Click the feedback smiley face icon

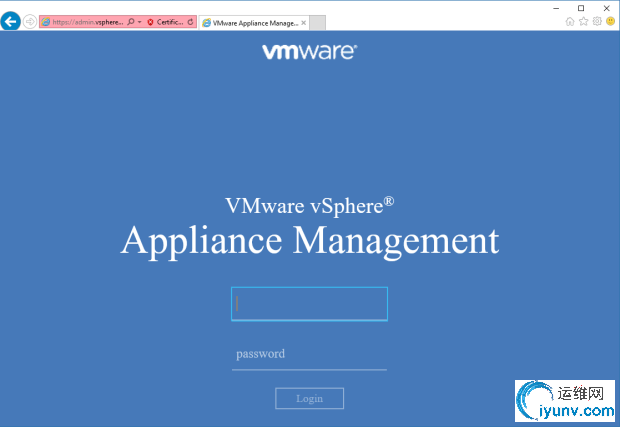(x=611, y=21)
